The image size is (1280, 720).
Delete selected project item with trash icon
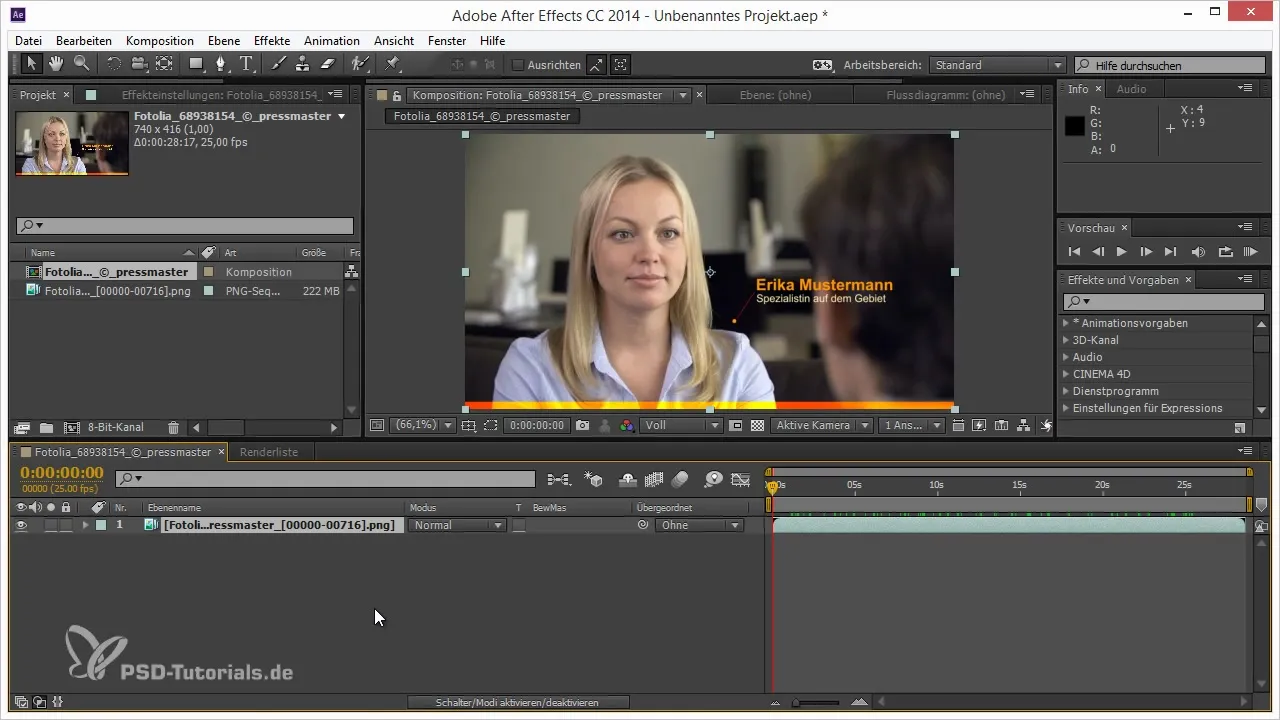[173, 427]
